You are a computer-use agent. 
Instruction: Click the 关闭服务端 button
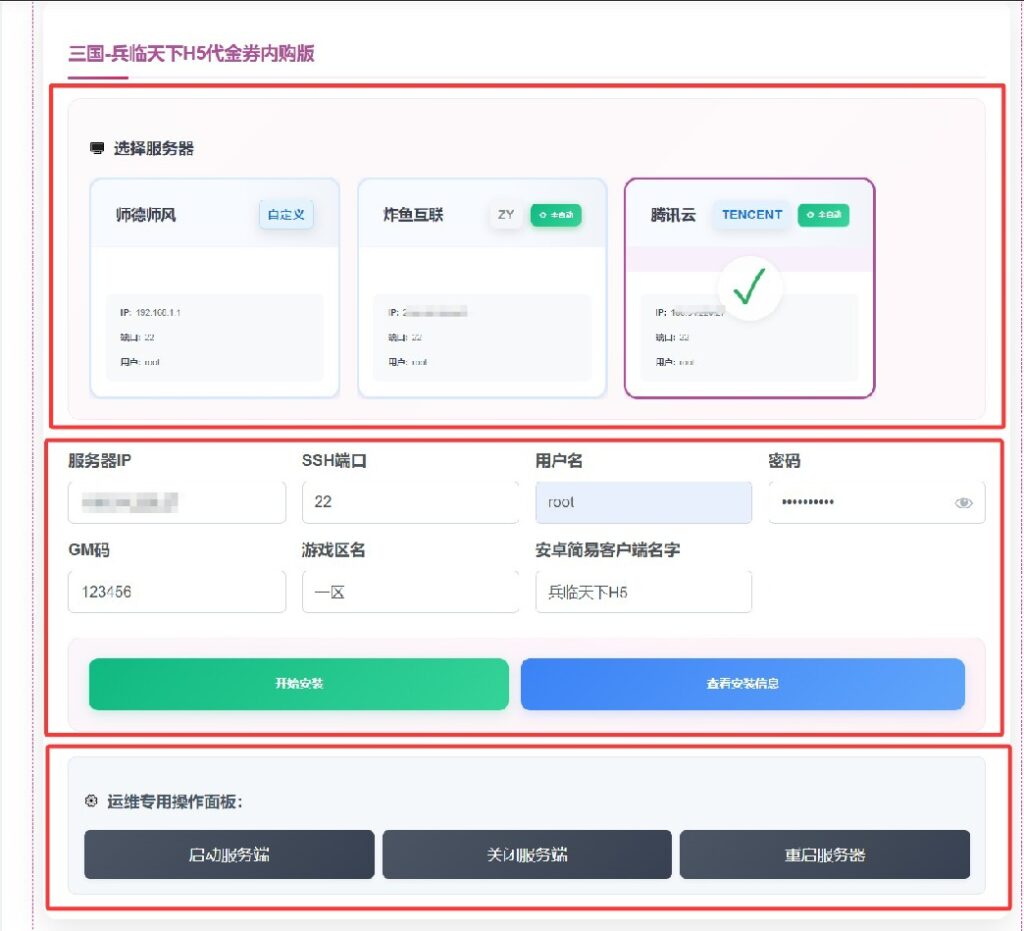pyautogui.click(x=527, y=855)
